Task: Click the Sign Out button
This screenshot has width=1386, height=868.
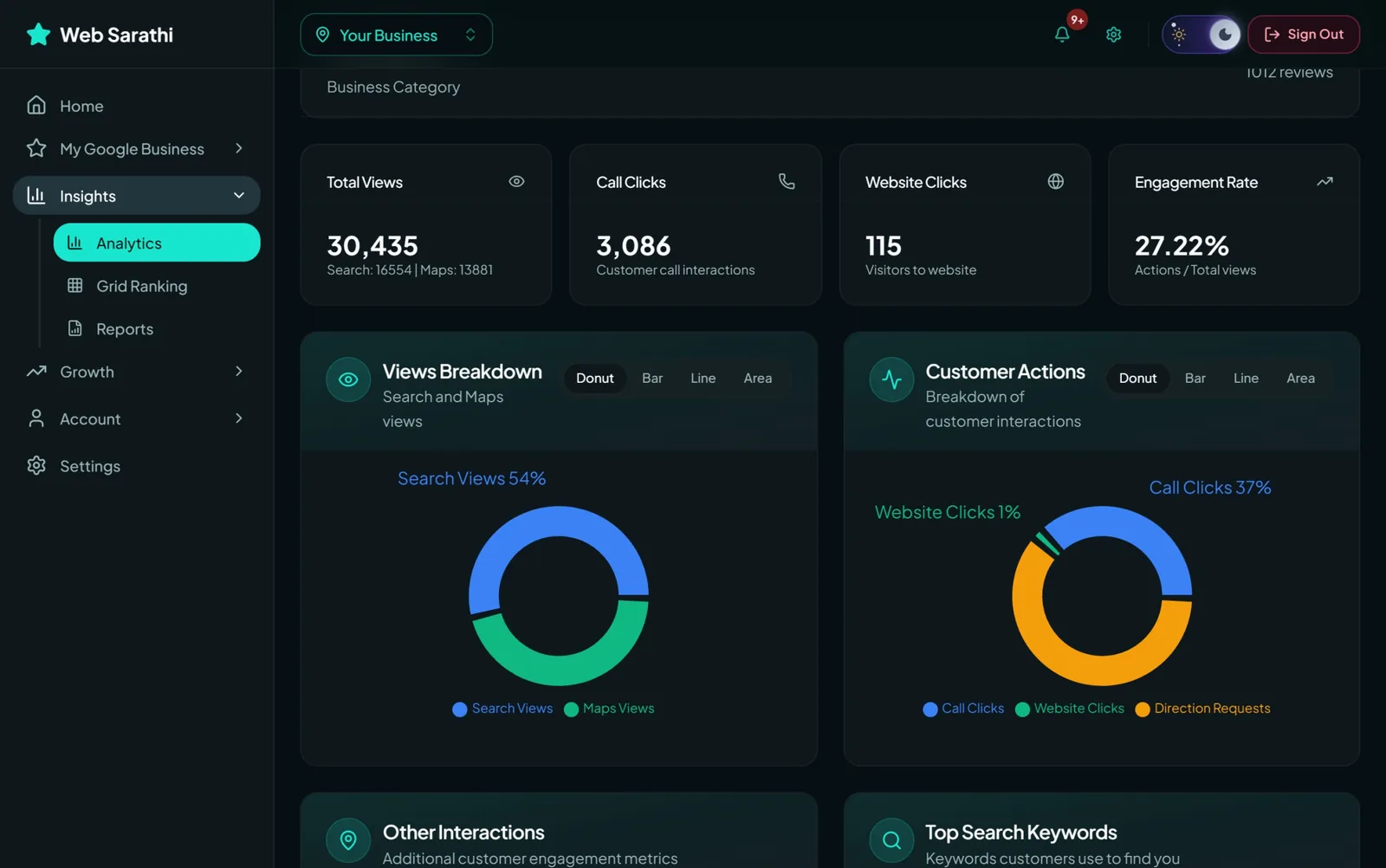Action: [1304, 35]
